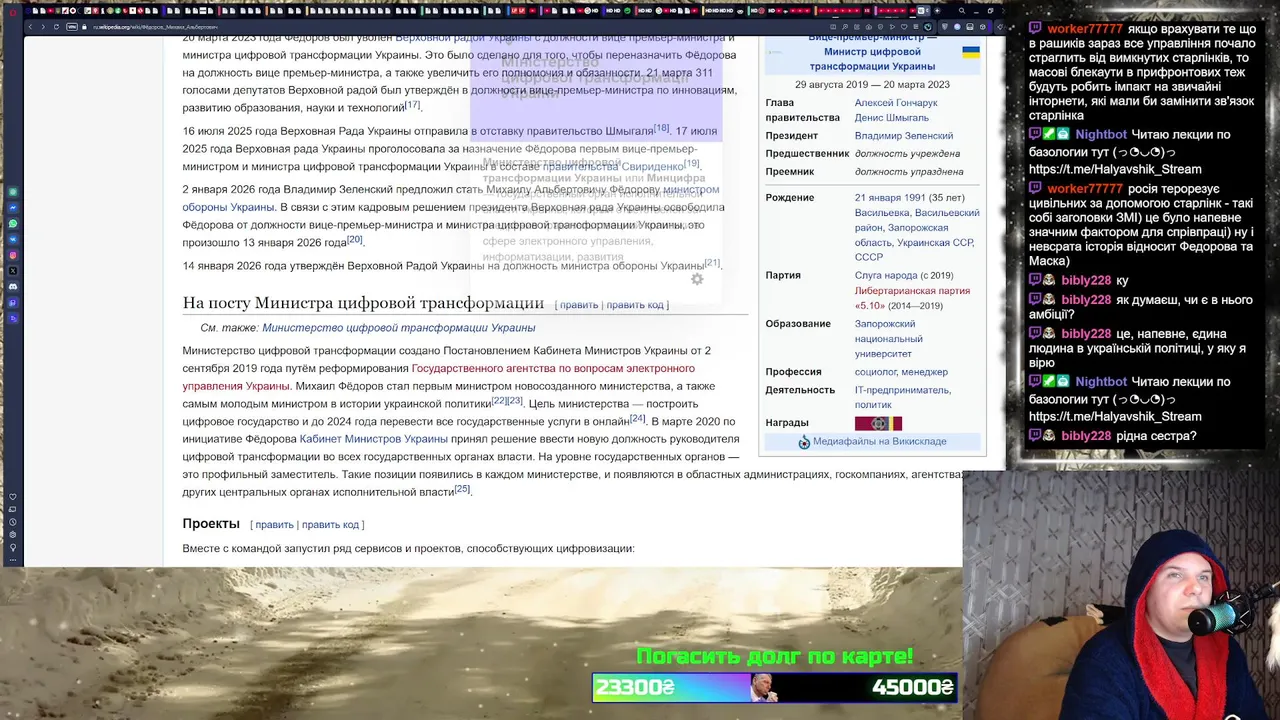Open the IT-предприниматель link

point(903,390)
